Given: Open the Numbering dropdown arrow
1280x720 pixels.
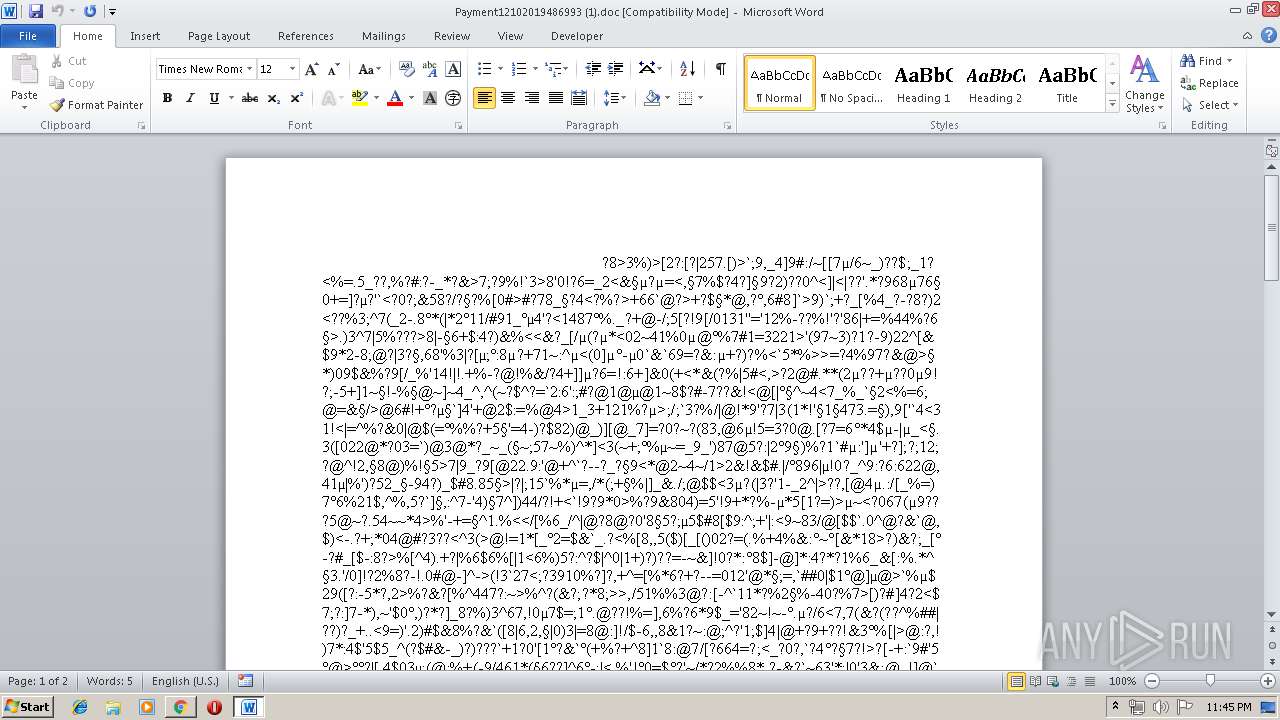Looking at the screenshot, I should click(537, 69).
